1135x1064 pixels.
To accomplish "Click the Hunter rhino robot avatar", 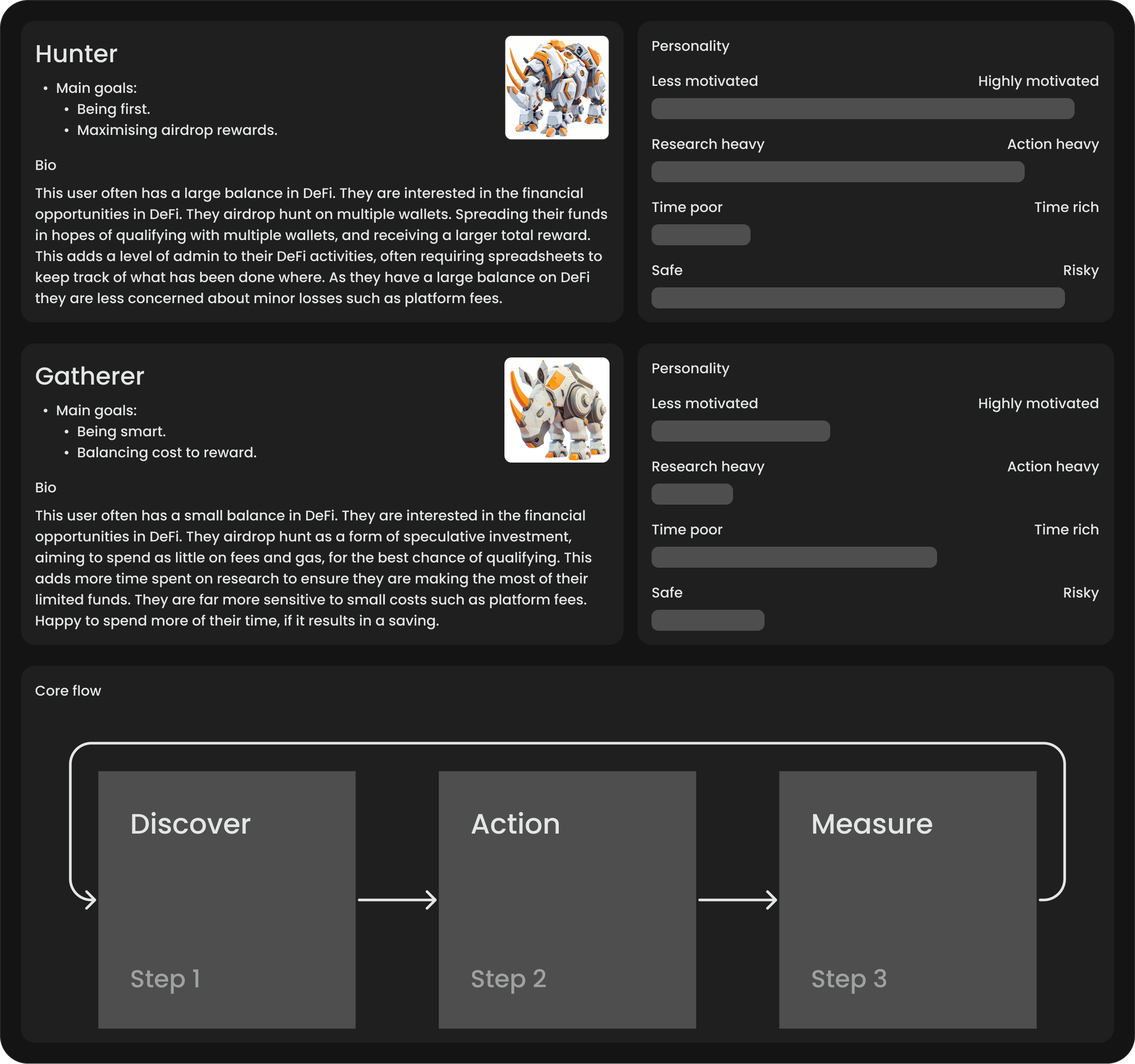I will [557, 87].
